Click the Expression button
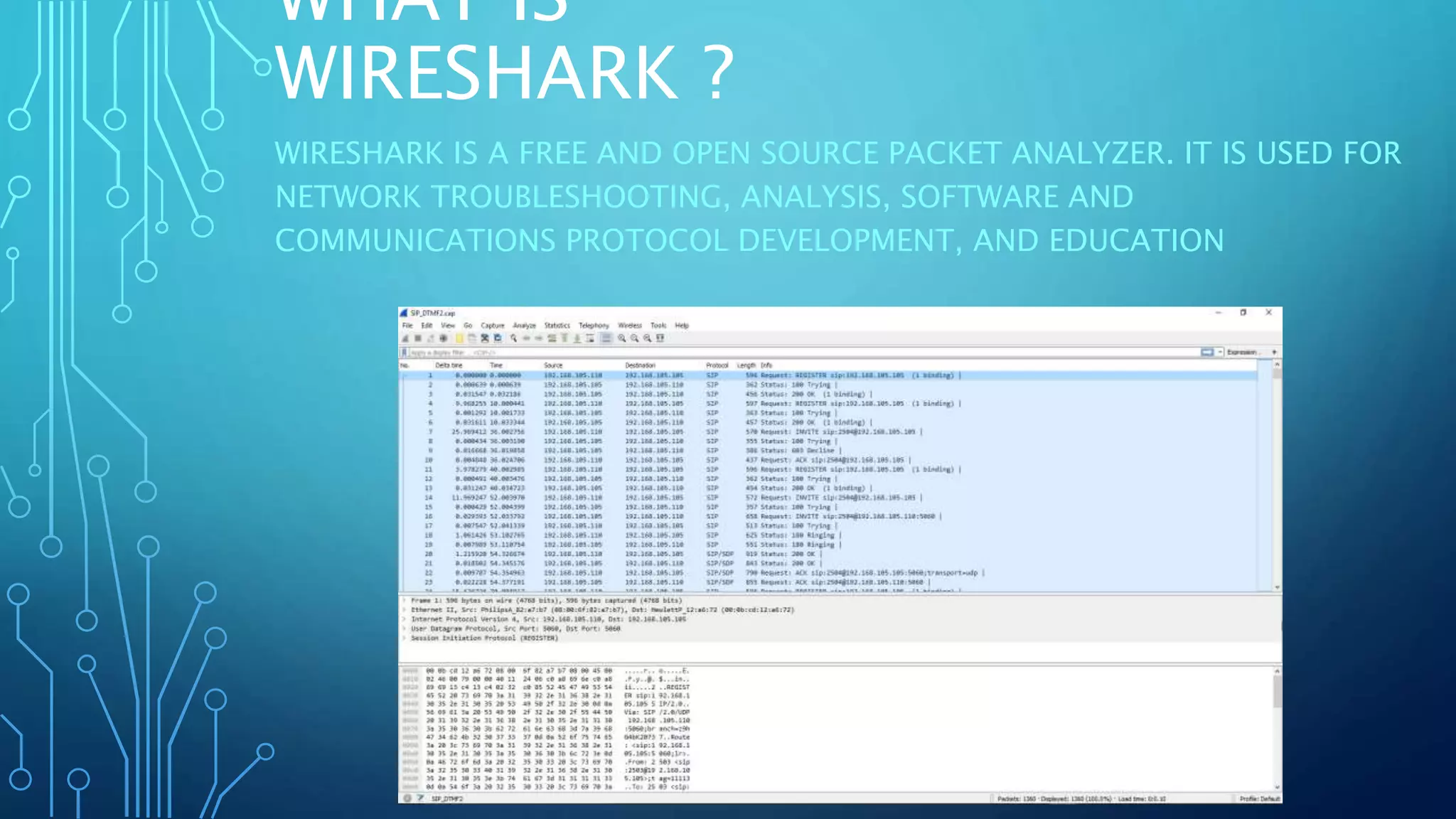1456x819 pixels. point(1242,353)
